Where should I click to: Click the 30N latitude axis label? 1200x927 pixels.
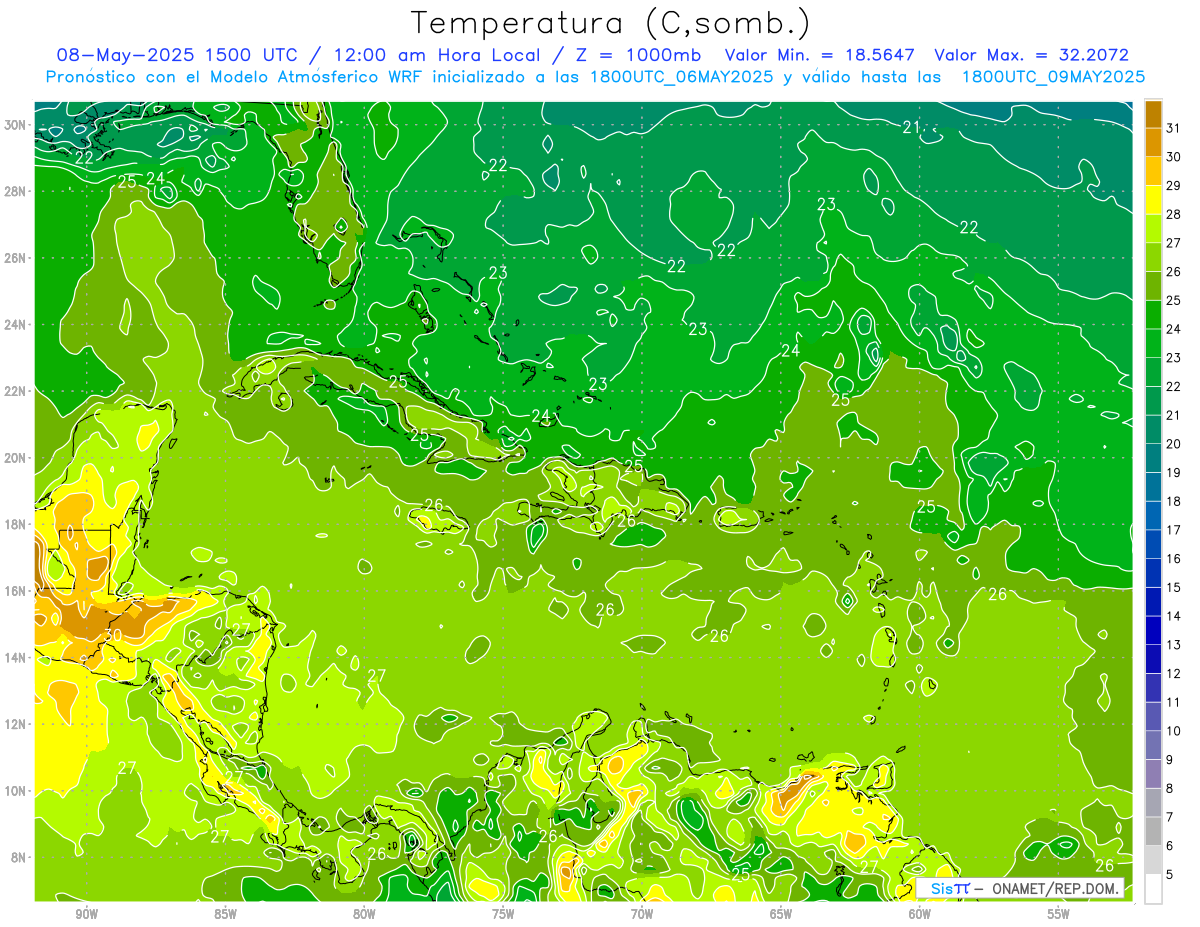(15, 125)
